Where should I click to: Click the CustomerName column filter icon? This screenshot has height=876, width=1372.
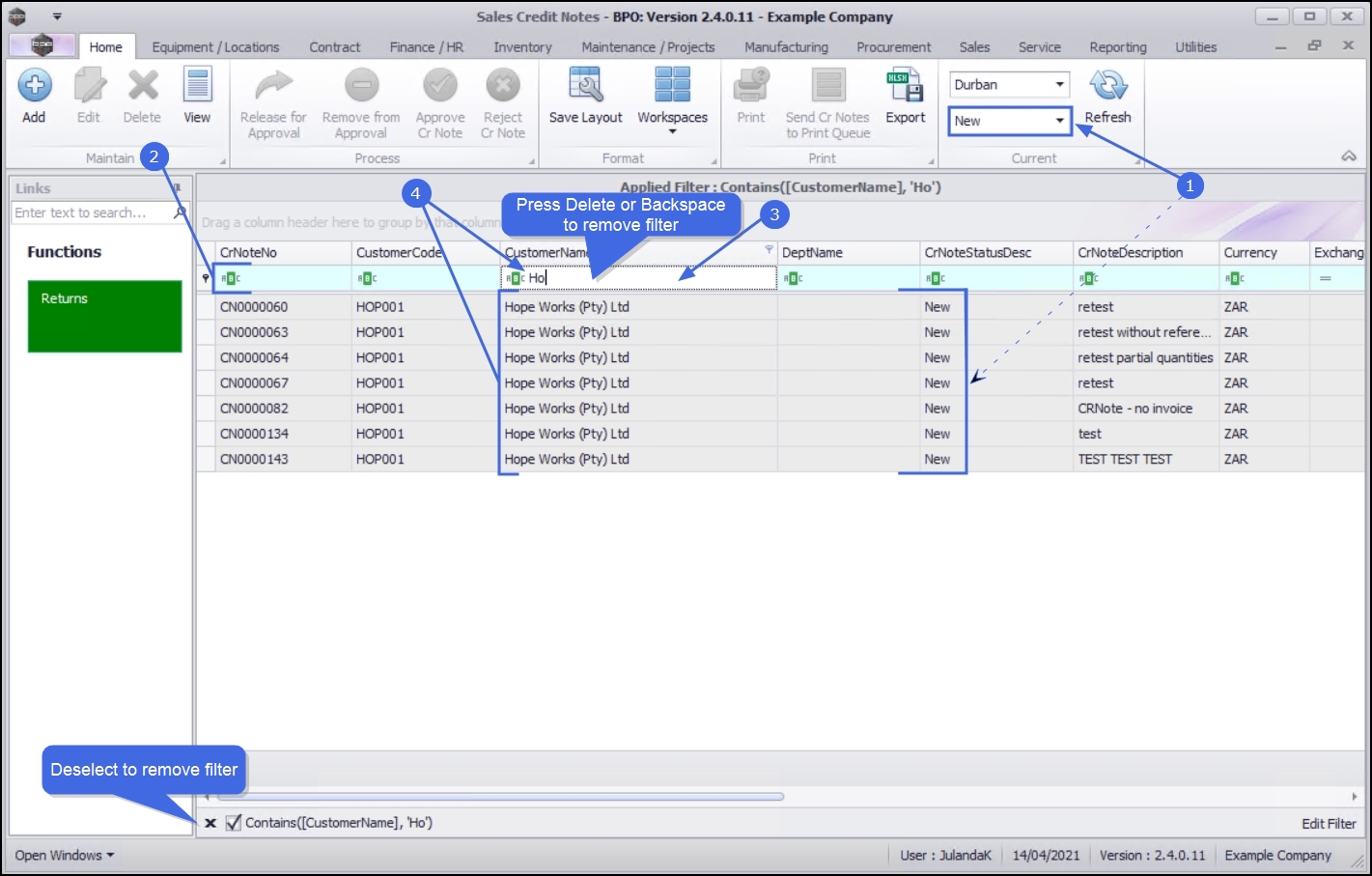(x=769, y=250)
